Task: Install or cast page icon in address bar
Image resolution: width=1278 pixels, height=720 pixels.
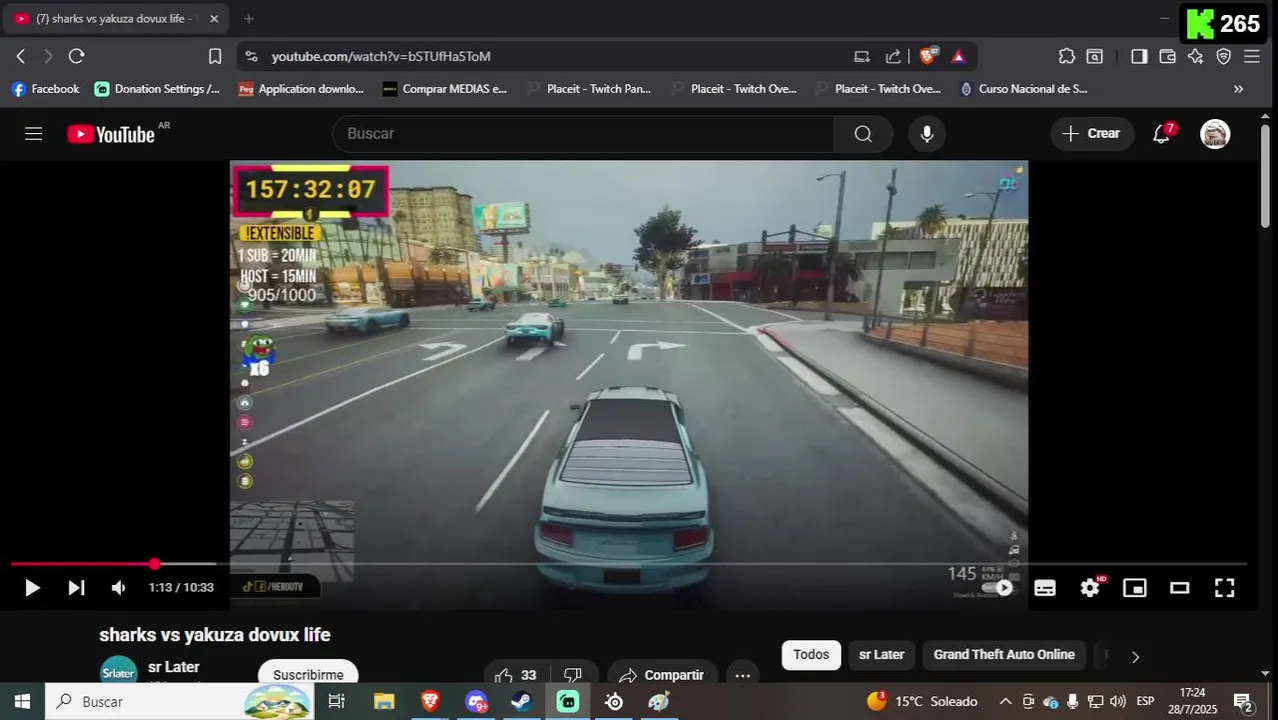Action: (x=862, y=56)
